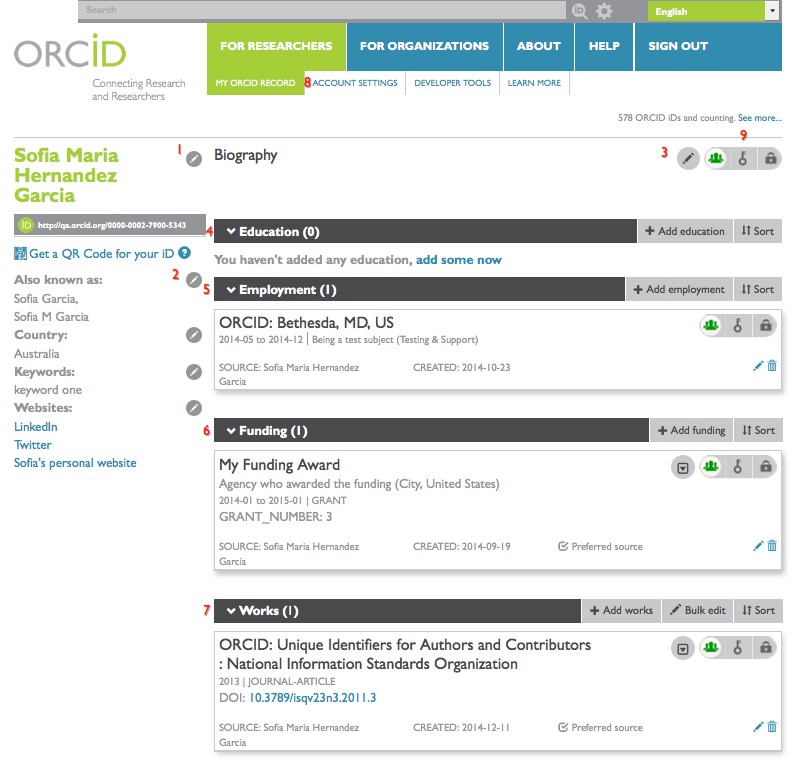
Task: Collapse the Education section
Action: pos(231,231)
